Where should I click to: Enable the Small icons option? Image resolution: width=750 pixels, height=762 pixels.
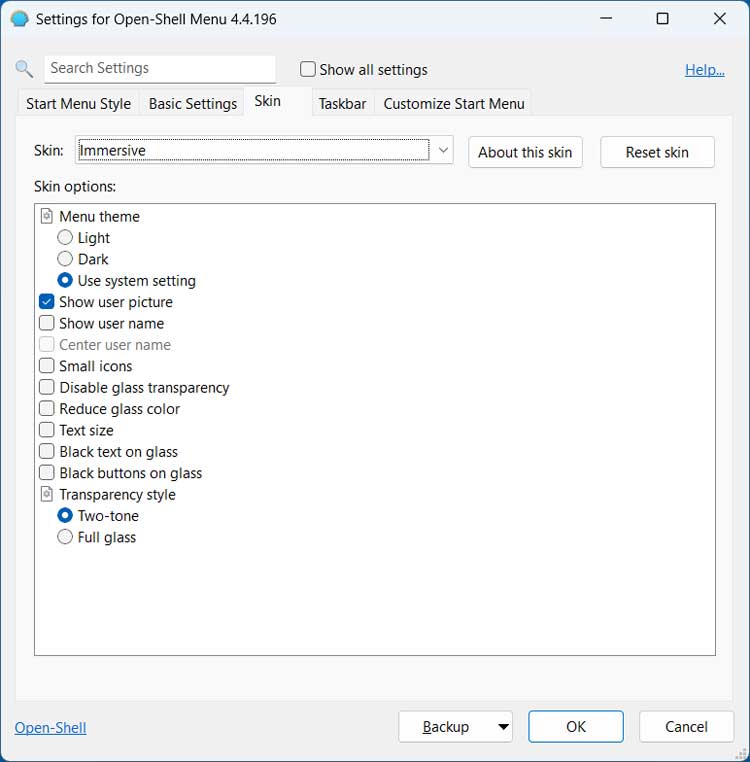(47, 366)
